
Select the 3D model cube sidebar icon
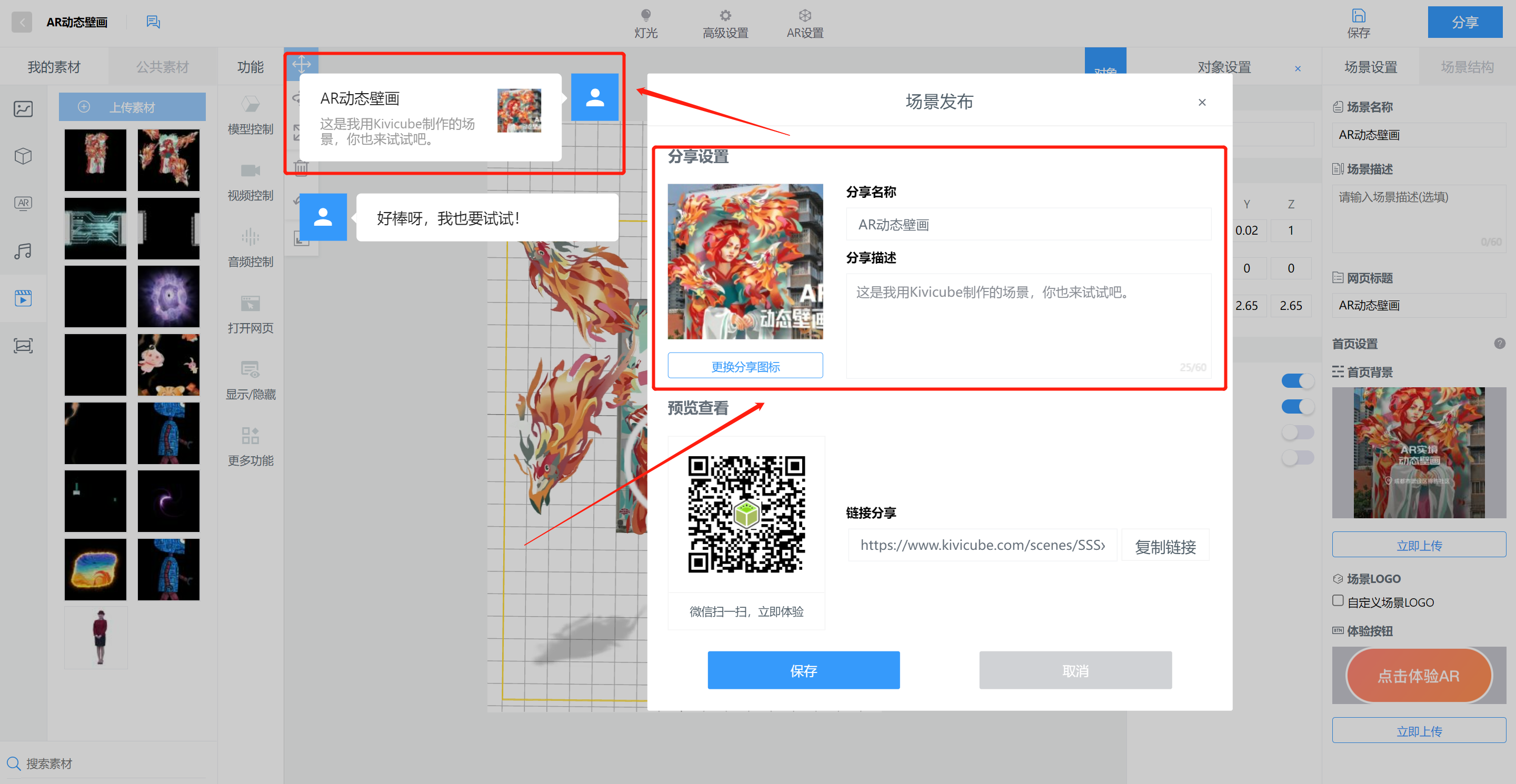pos(23,156)
